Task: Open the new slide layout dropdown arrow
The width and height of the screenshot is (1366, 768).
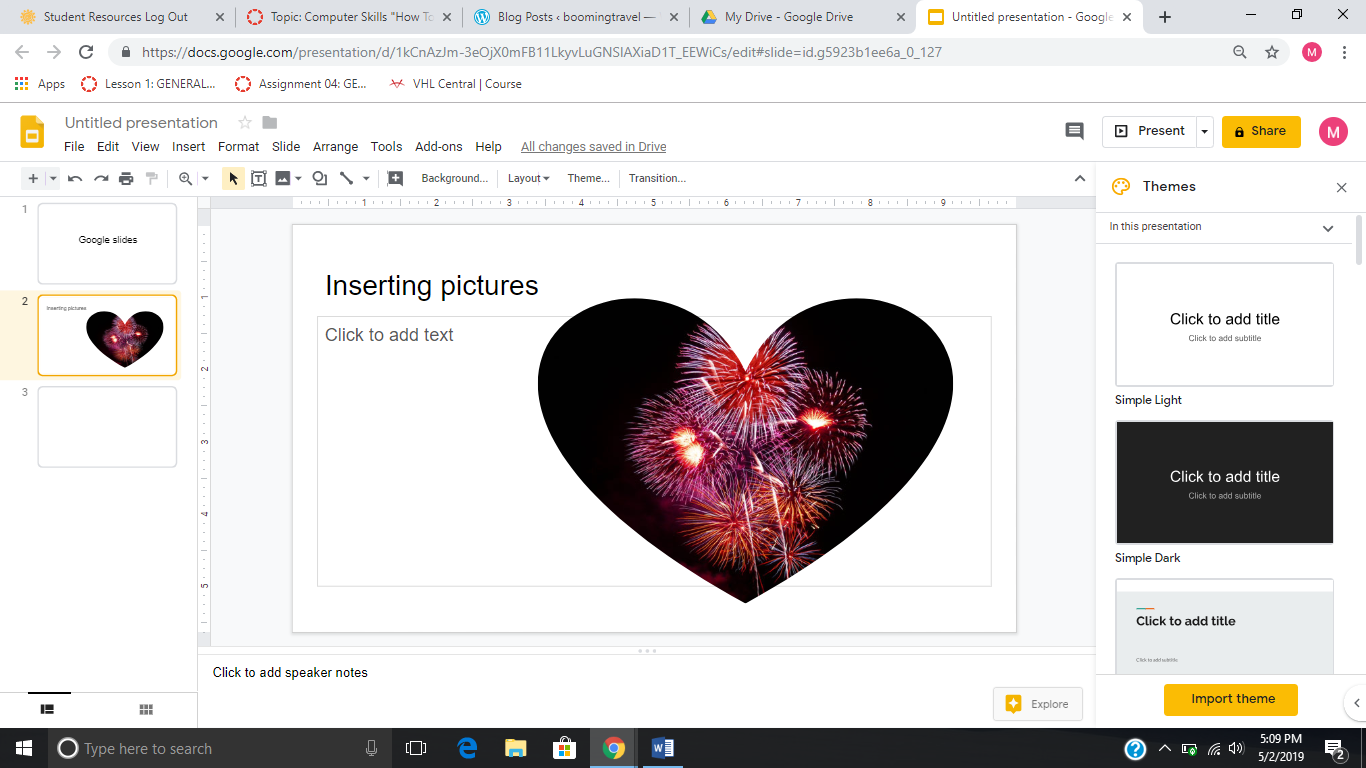Action: (x=53, y=179)
